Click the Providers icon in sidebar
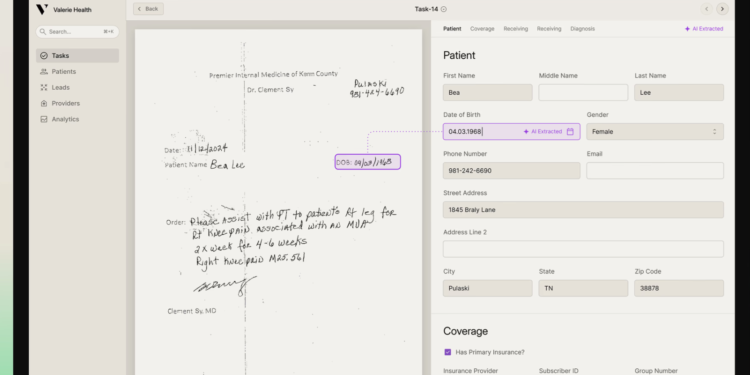The height and width of the screenshot is (375, 750). [x=44, y=103]
